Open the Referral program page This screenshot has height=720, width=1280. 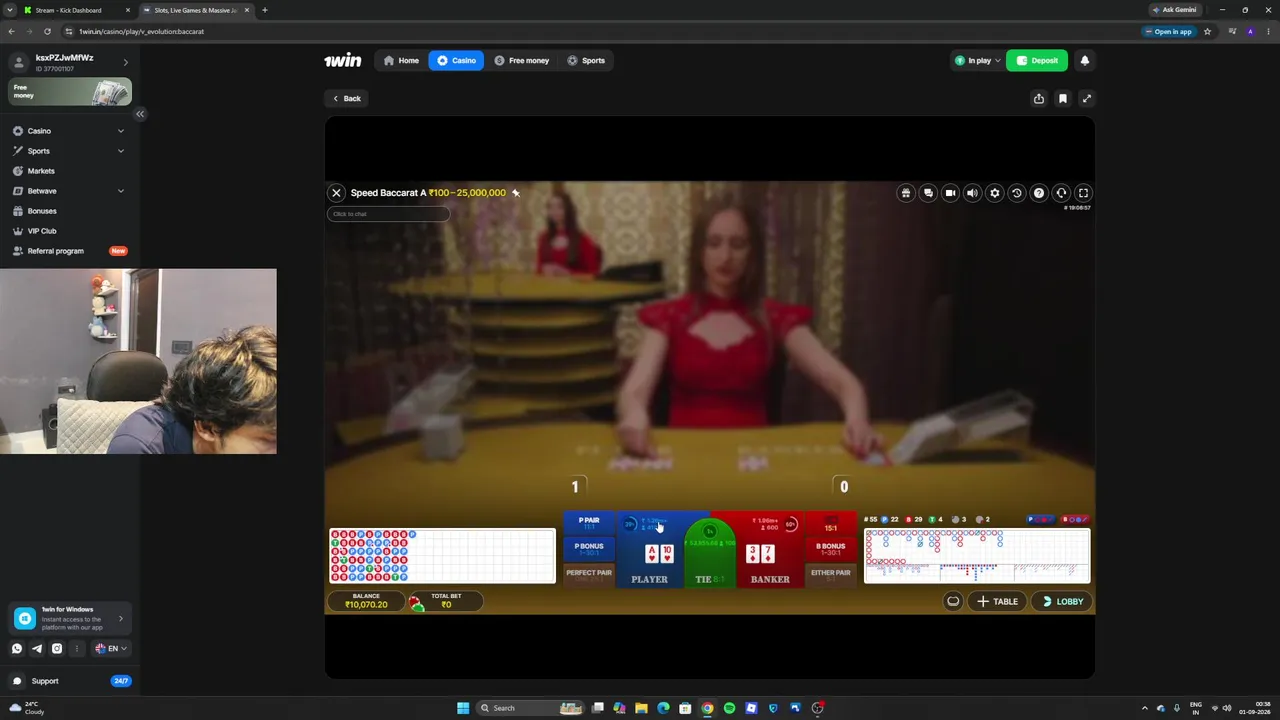(x=68, y=251)
